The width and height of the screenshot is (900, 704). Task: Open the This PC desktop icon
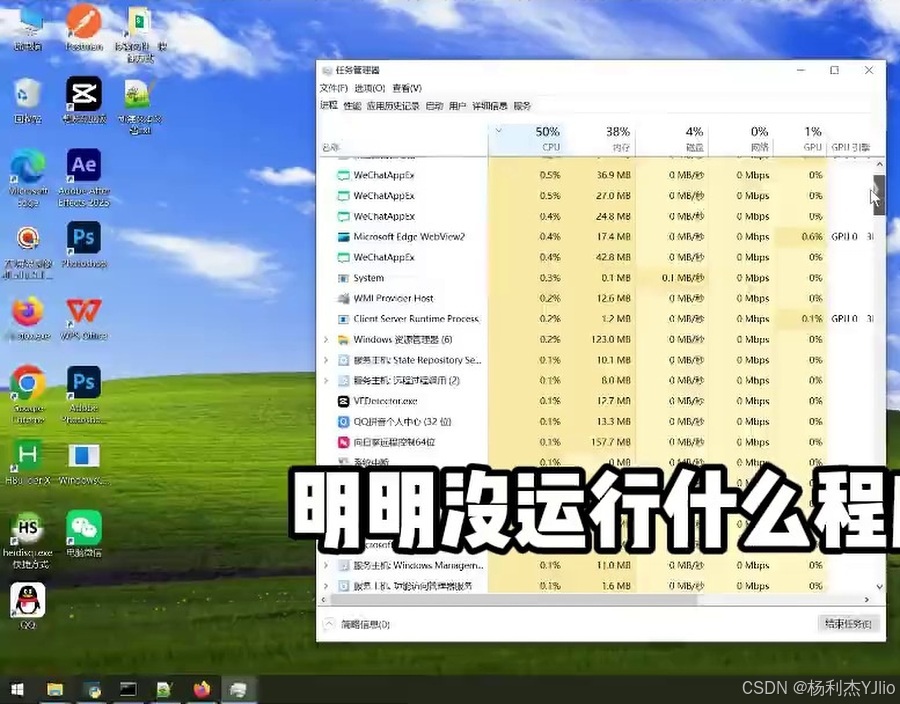(28, 27)
